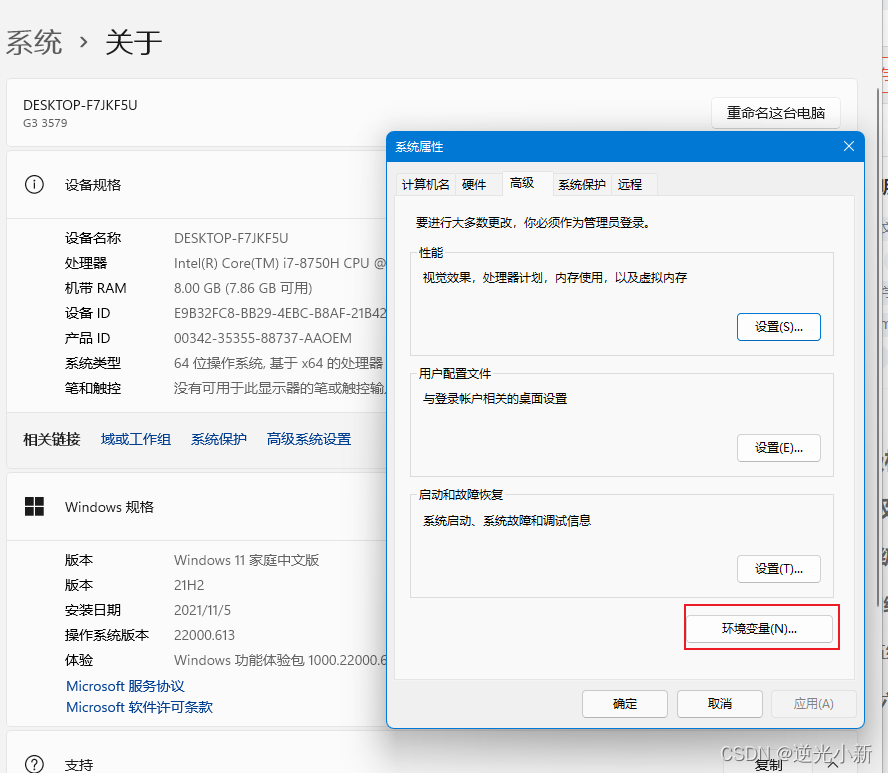Click 重命名这台电脑 button

tap(776, 113)
